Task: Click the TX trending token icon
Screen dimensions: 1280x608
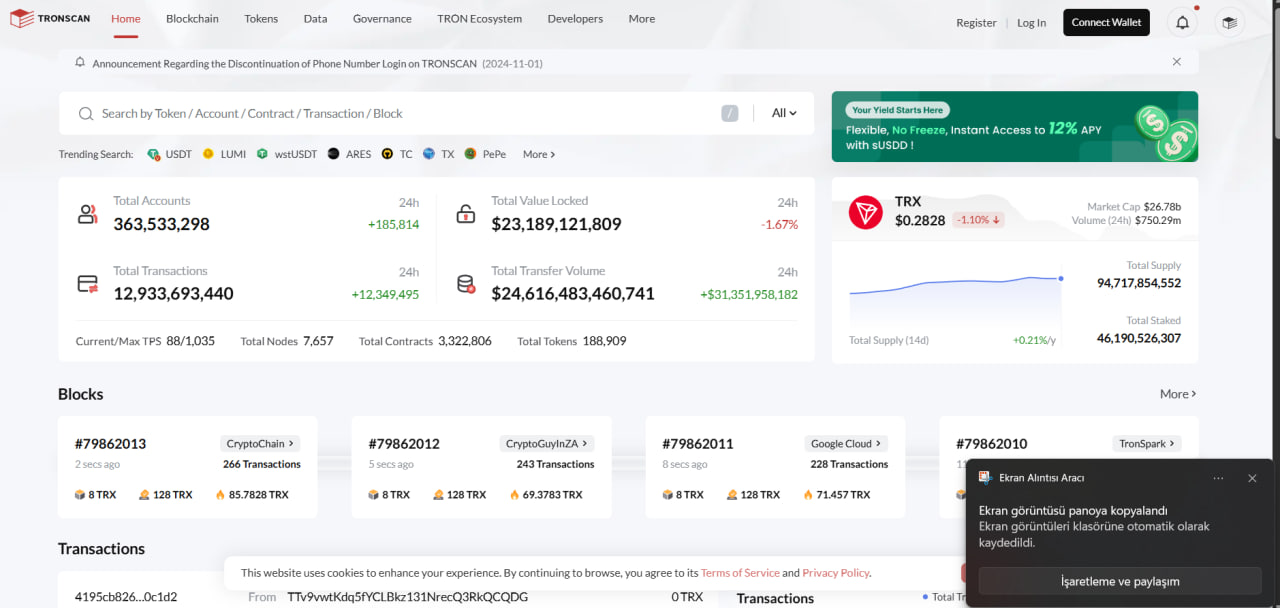Action: (x=429, y=154)
